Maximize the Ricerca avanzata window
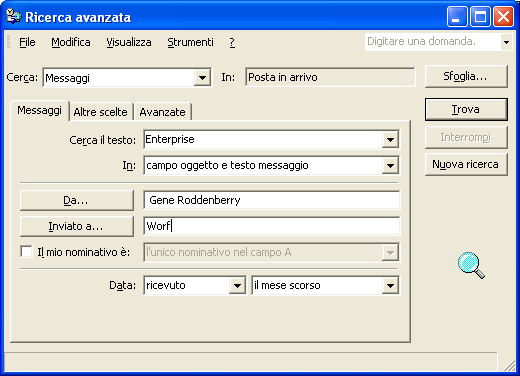The height and width of the screenshot is (376, 520). [480, 16]
